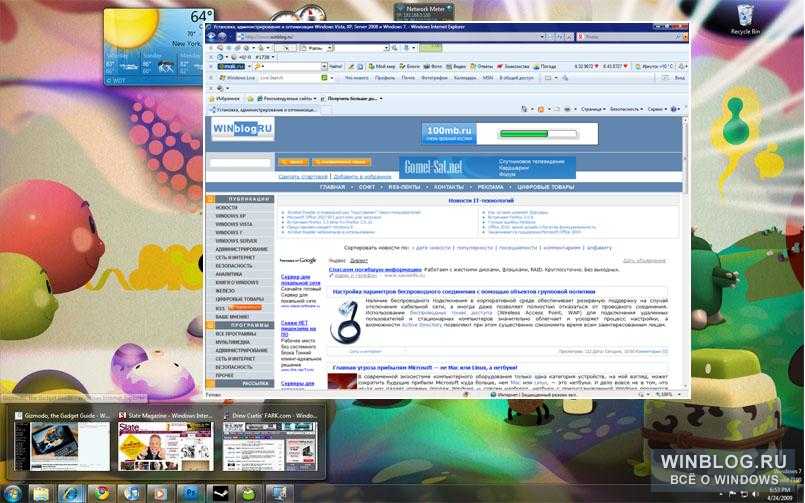The height and width of the screenshot is (503, 805).
Task: Open ГЛАВНАЯ in the site menu
Action: coord(332,187)
